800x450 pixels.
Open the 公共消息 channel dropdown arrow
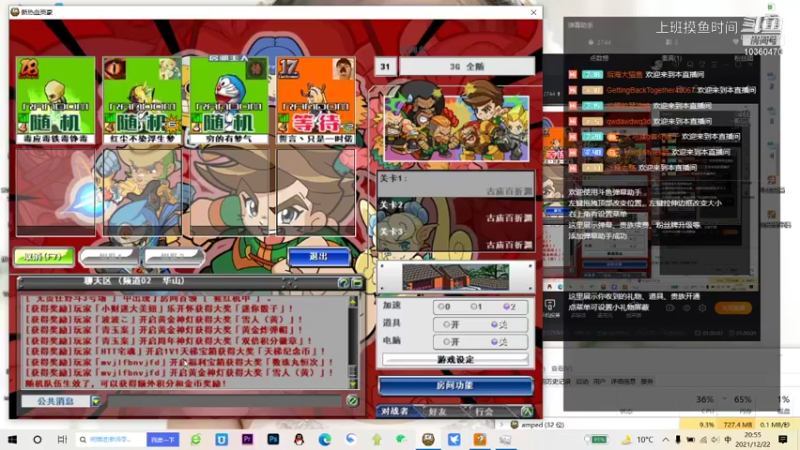[x=95, y=402]
